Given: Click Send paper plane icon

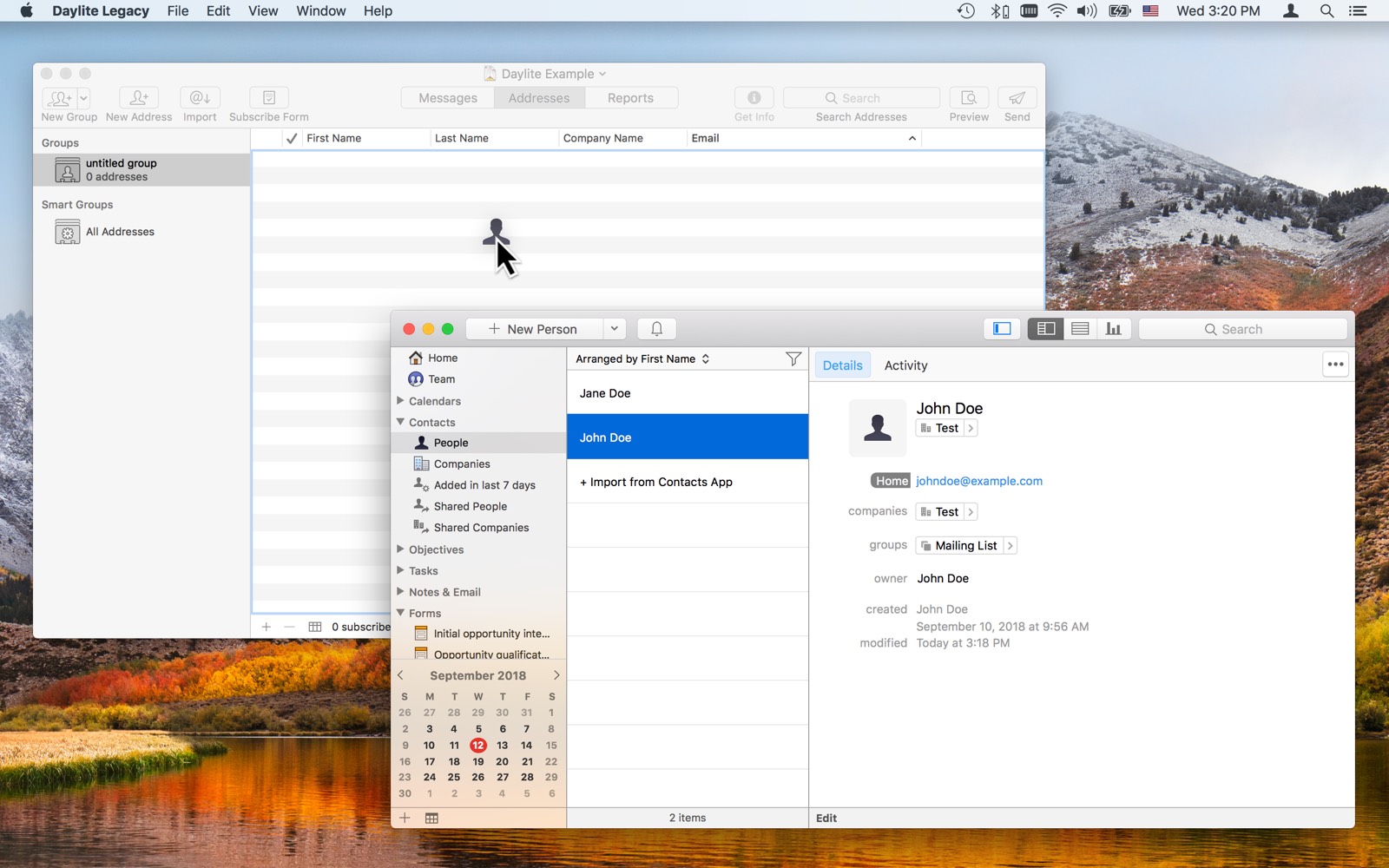Looking at the screenshot, I should point(1017,98).
